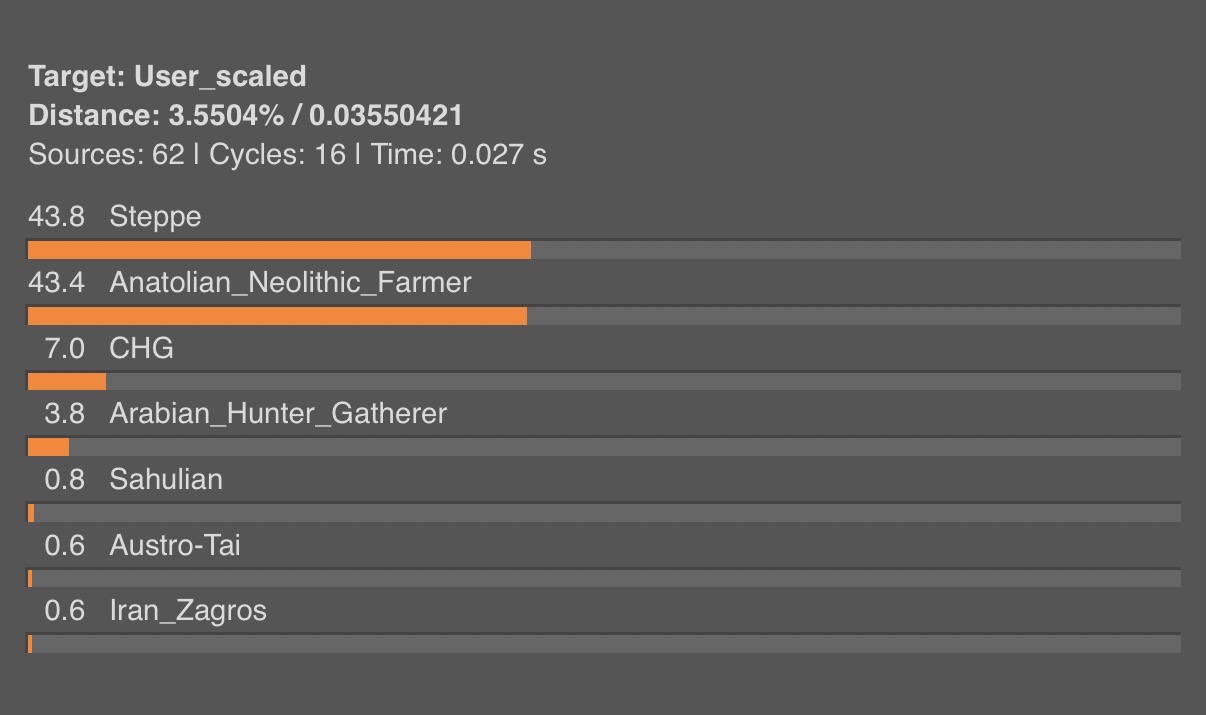Select the 43.4 percentage value
1206x715 pixels.
pos(56,283)
